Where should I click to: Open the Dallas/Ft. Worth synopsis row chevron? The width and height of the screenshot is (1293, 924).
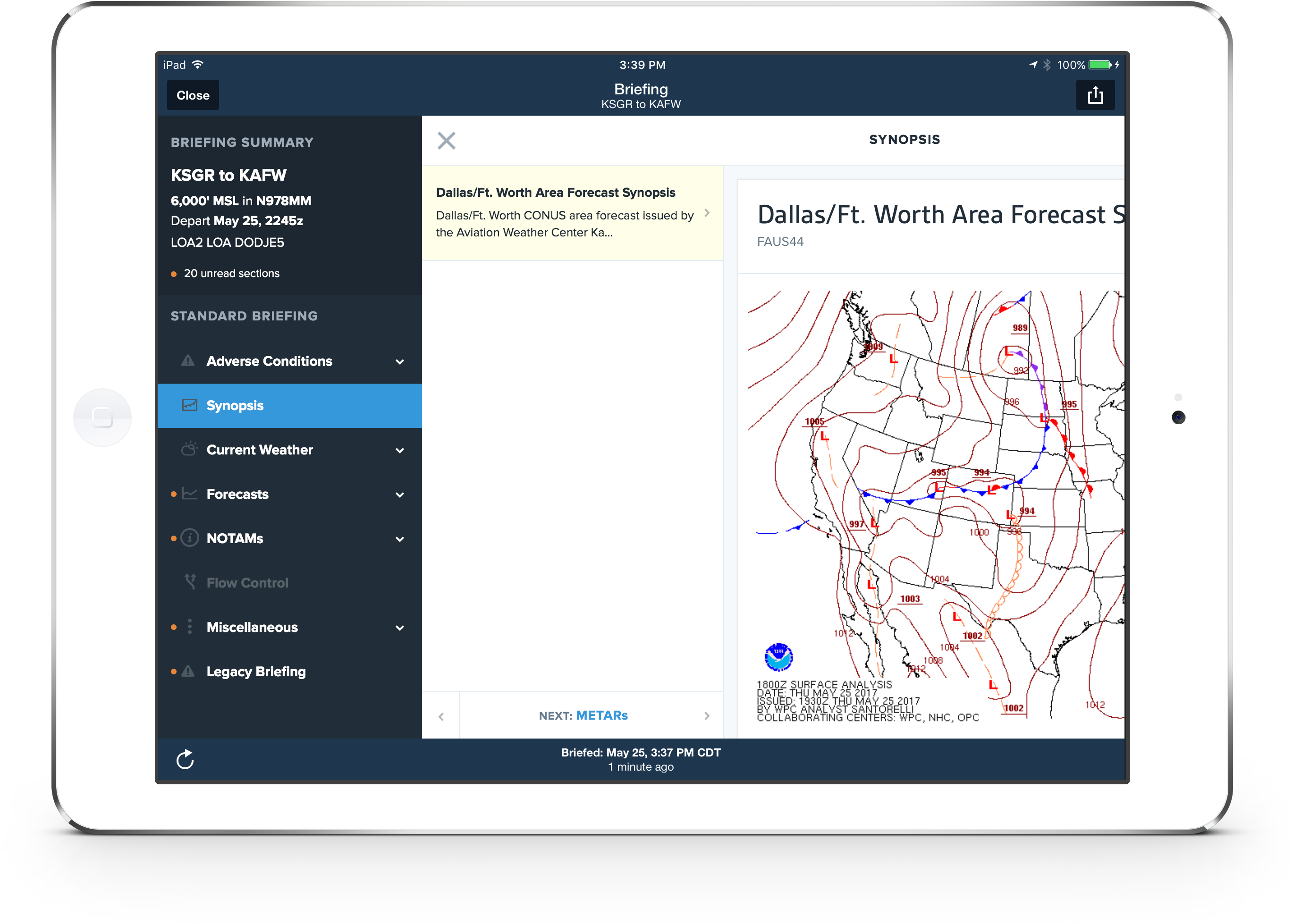coord(707,213)
